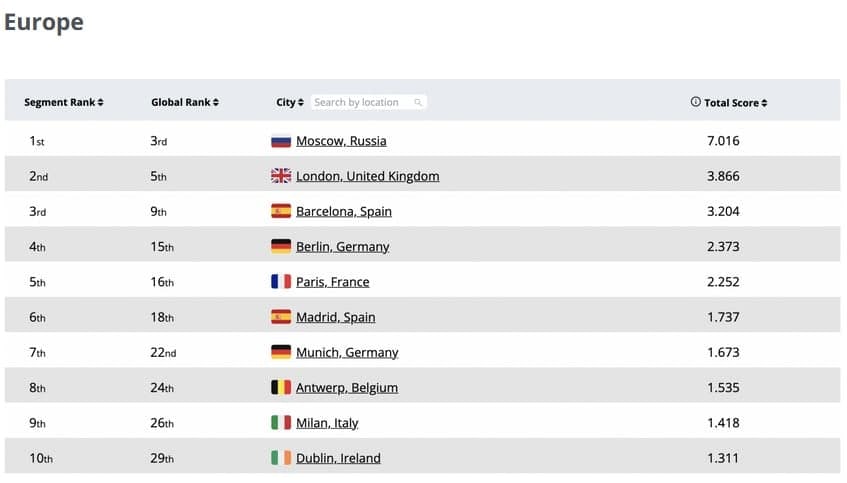Click the Ireland flag beside Dublin
Image resolution: width=847 pixels, height=483 pixels.
281,458
